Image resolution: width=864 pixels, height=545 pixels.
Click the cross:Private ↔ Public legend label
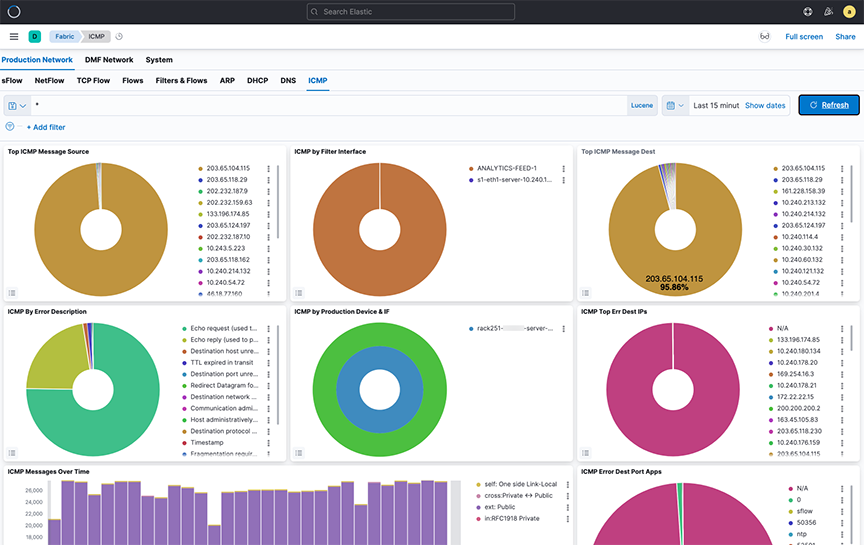pos(519,496)
